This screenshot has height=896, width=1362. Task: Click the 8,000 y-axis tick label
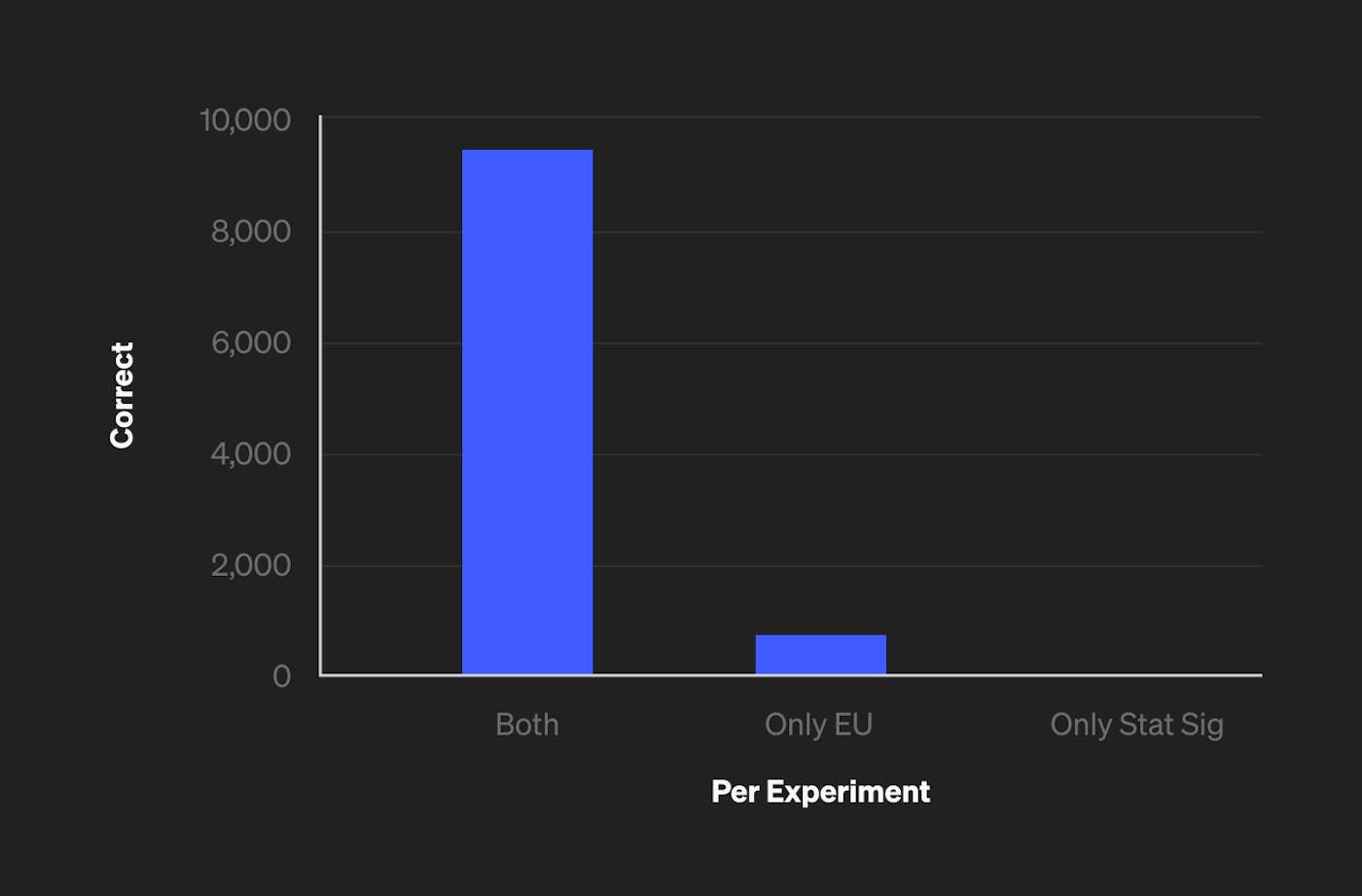point(251,232)
